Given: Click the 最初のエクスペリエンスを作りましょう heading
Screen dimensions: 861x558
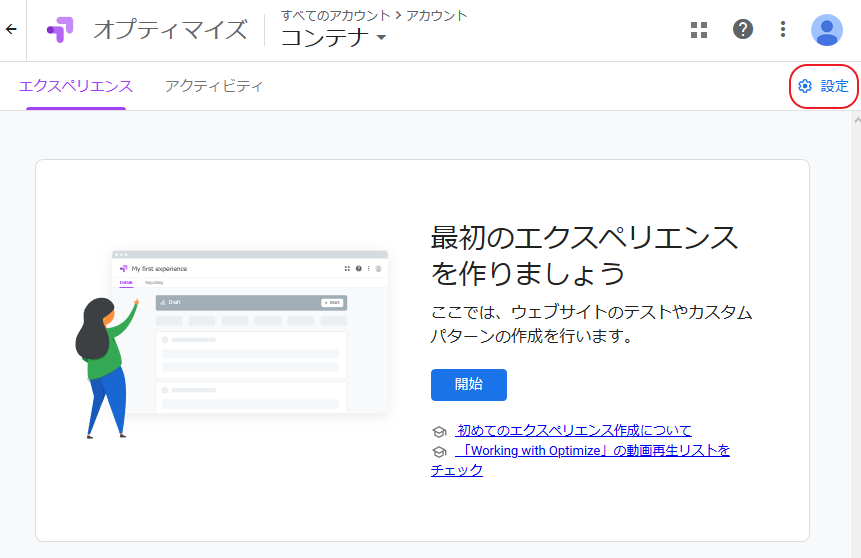Looking at the screenshot, I should [x=584, y=255].
